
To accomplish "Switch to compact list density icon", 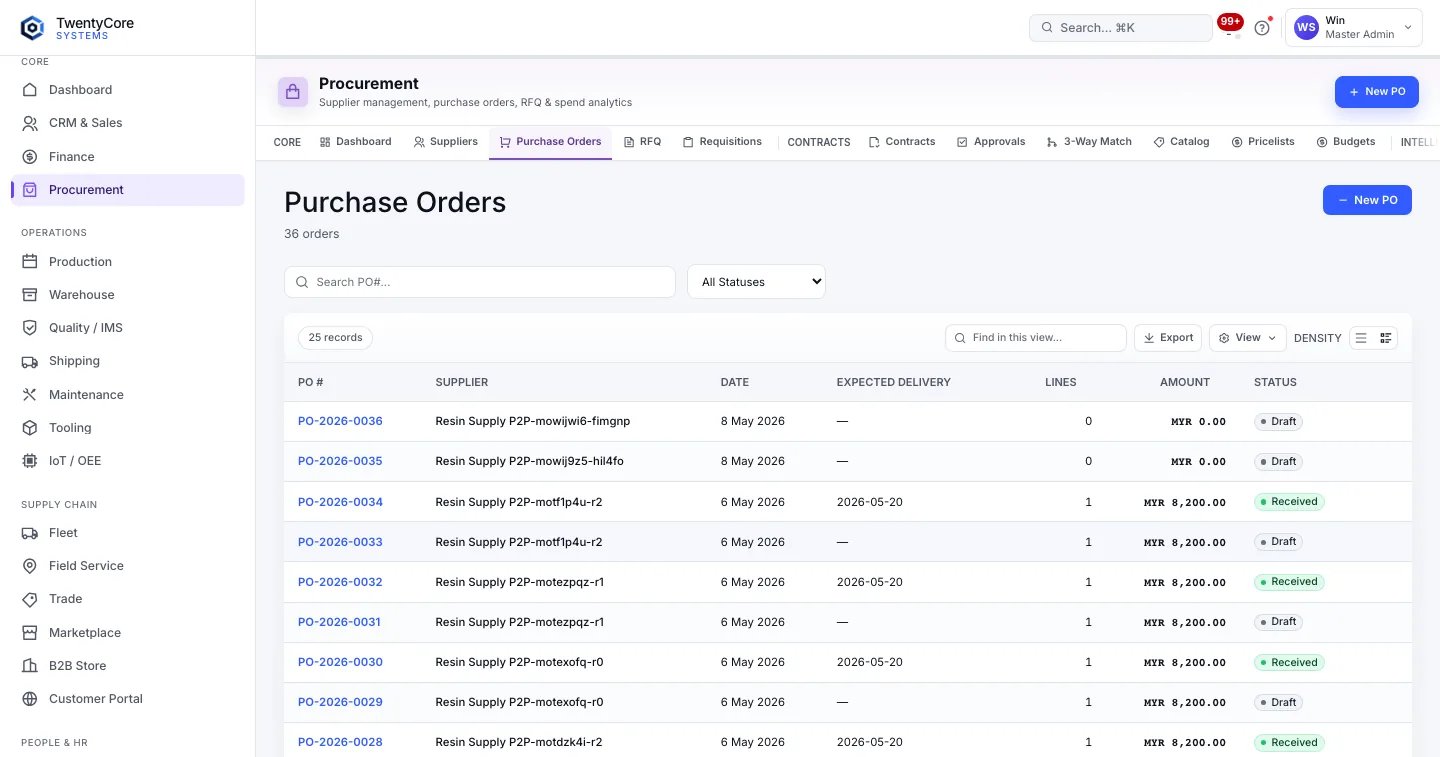I will click(1361, 338).
